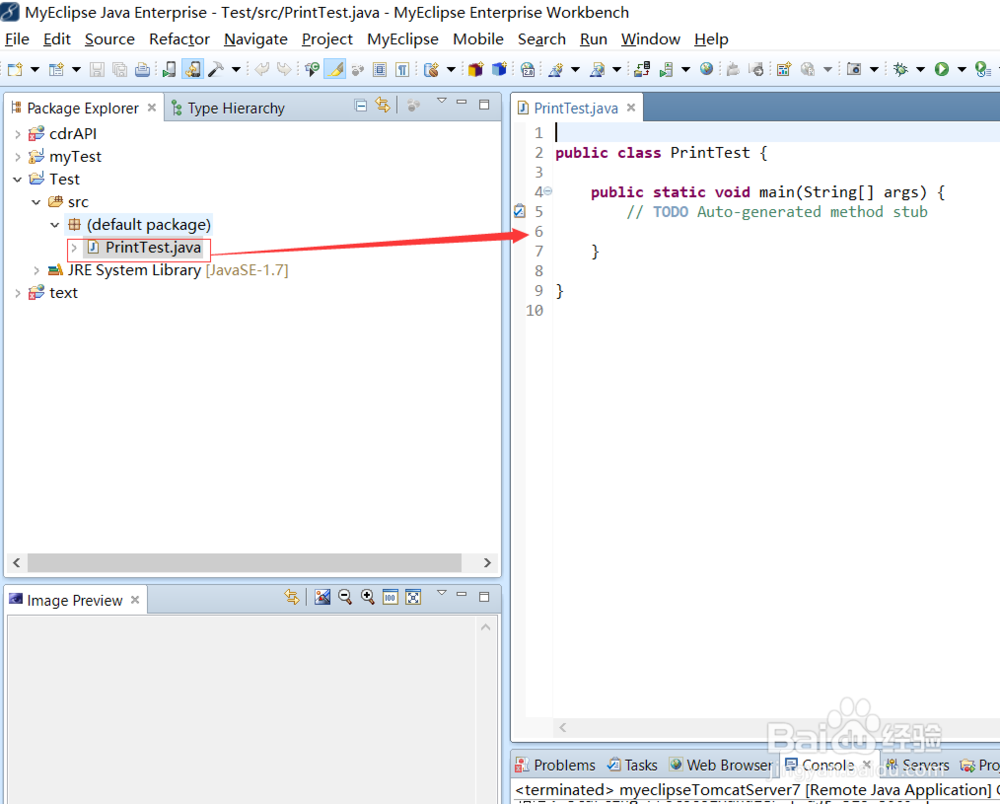1000x804 pixels.
Task: Click fit to window icon in Image Preview
Action: pyautogui.click(x=413, y=597)
